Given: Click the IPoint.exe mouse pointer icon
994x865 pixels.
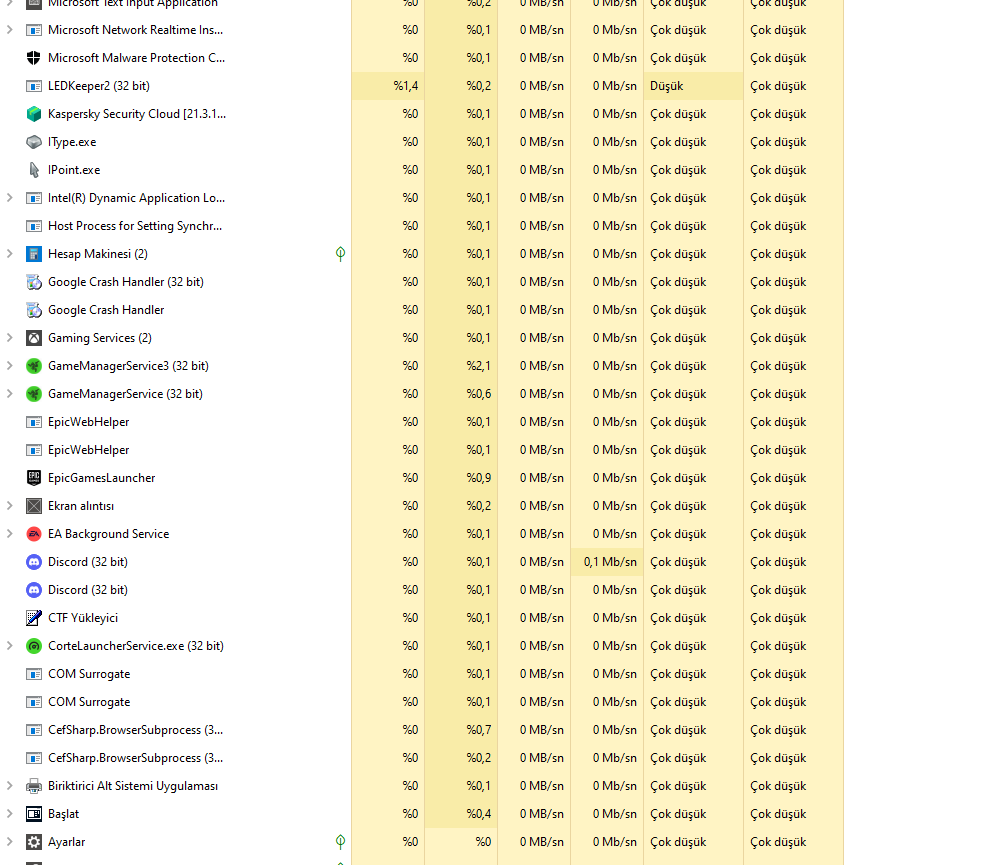Looking at the screenshot, I should [34, 170].
